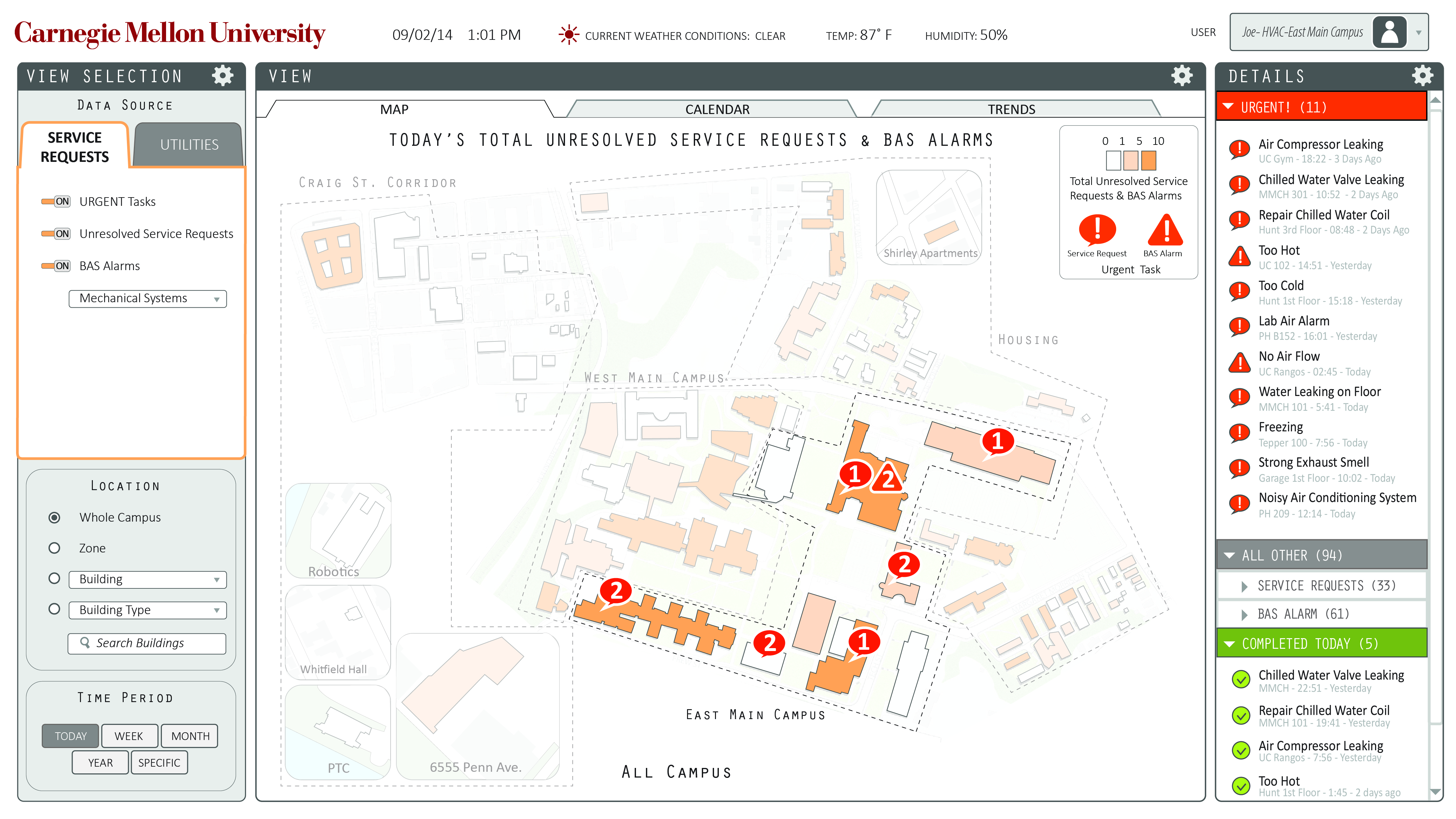Open the Whitfield Hall map thumbnail
The width and height of the screenshot is (1456, 819).
pyautogui.click(x=338, y=632)
